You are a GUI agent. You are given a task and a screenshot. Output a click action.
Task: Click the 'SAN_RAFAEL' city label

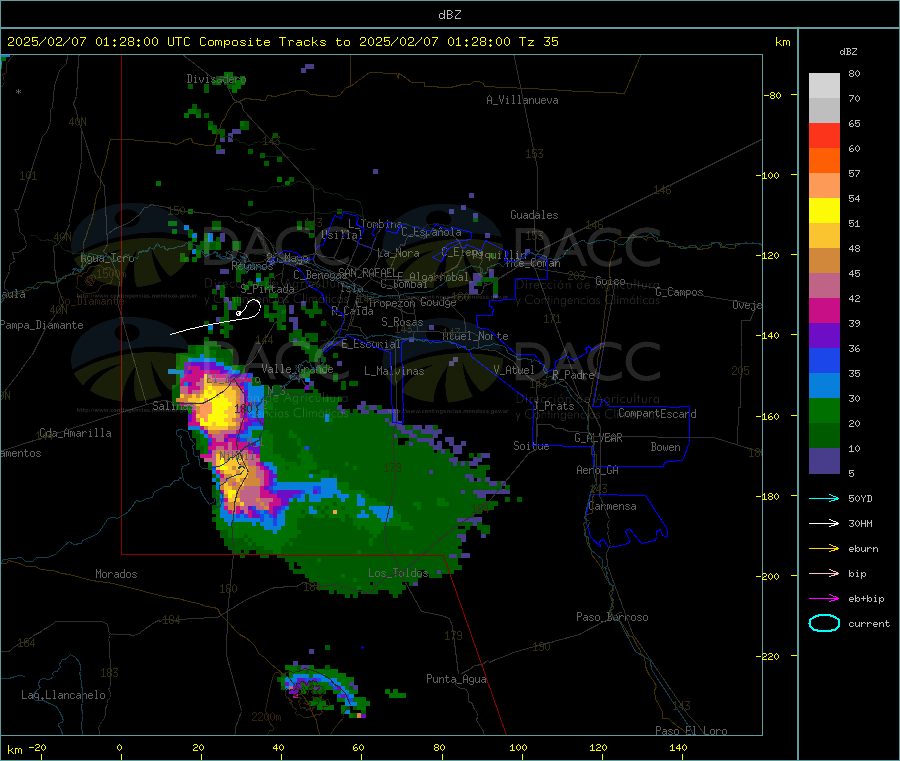(366, 272)
